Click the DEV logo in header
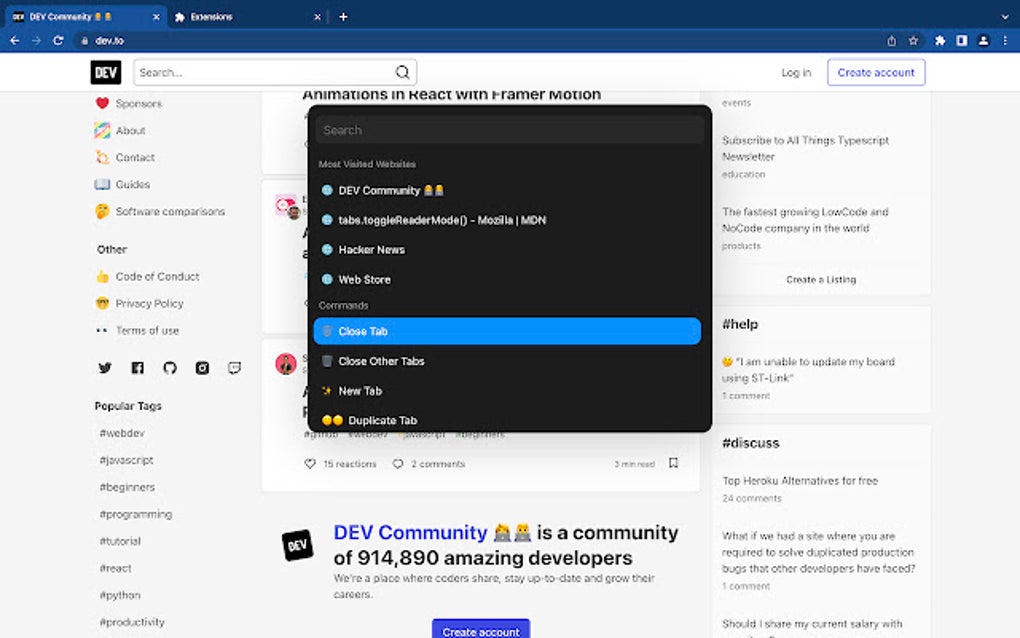The image size is (1020, 638). 106,72
